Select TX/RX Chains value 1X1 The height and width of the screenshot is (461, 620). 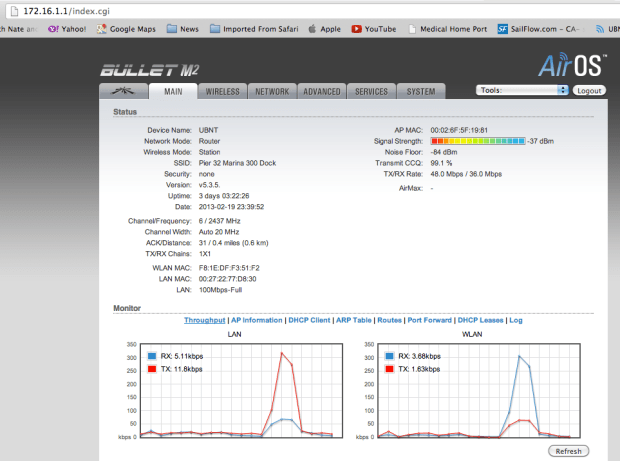(x=205, y=254)
